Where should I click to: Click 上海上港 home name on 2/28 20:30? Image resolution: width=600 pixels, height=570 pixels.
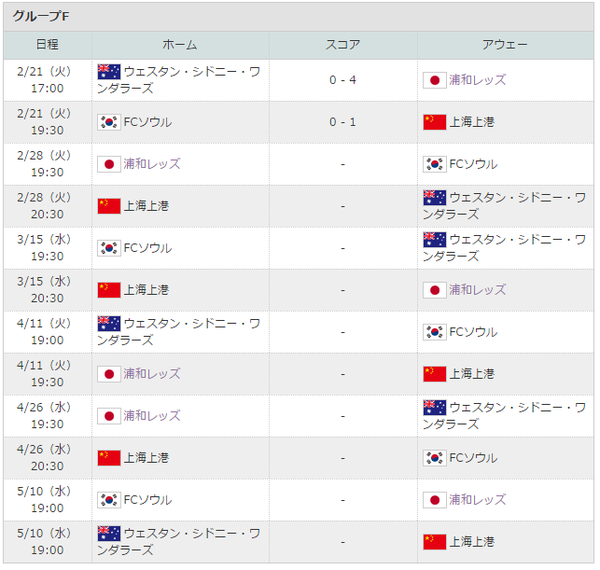pos(146,206)
